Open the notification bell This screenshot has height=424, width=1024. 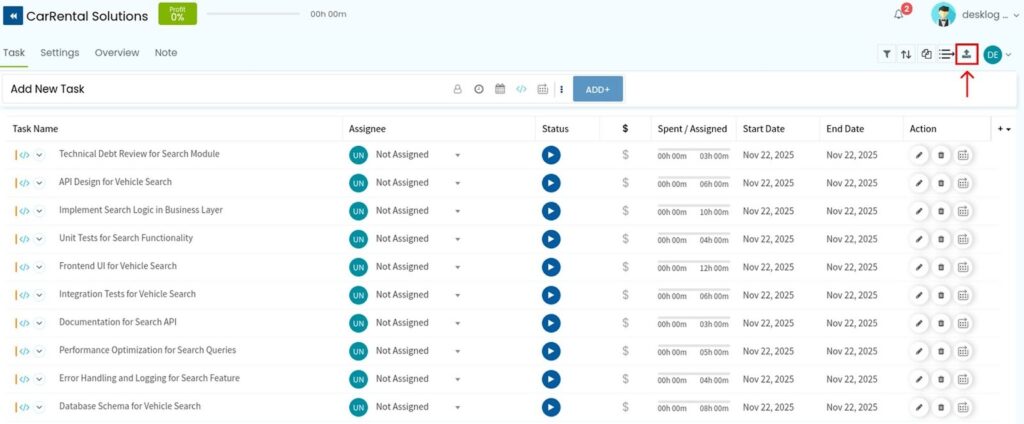(x=898, y=14)
